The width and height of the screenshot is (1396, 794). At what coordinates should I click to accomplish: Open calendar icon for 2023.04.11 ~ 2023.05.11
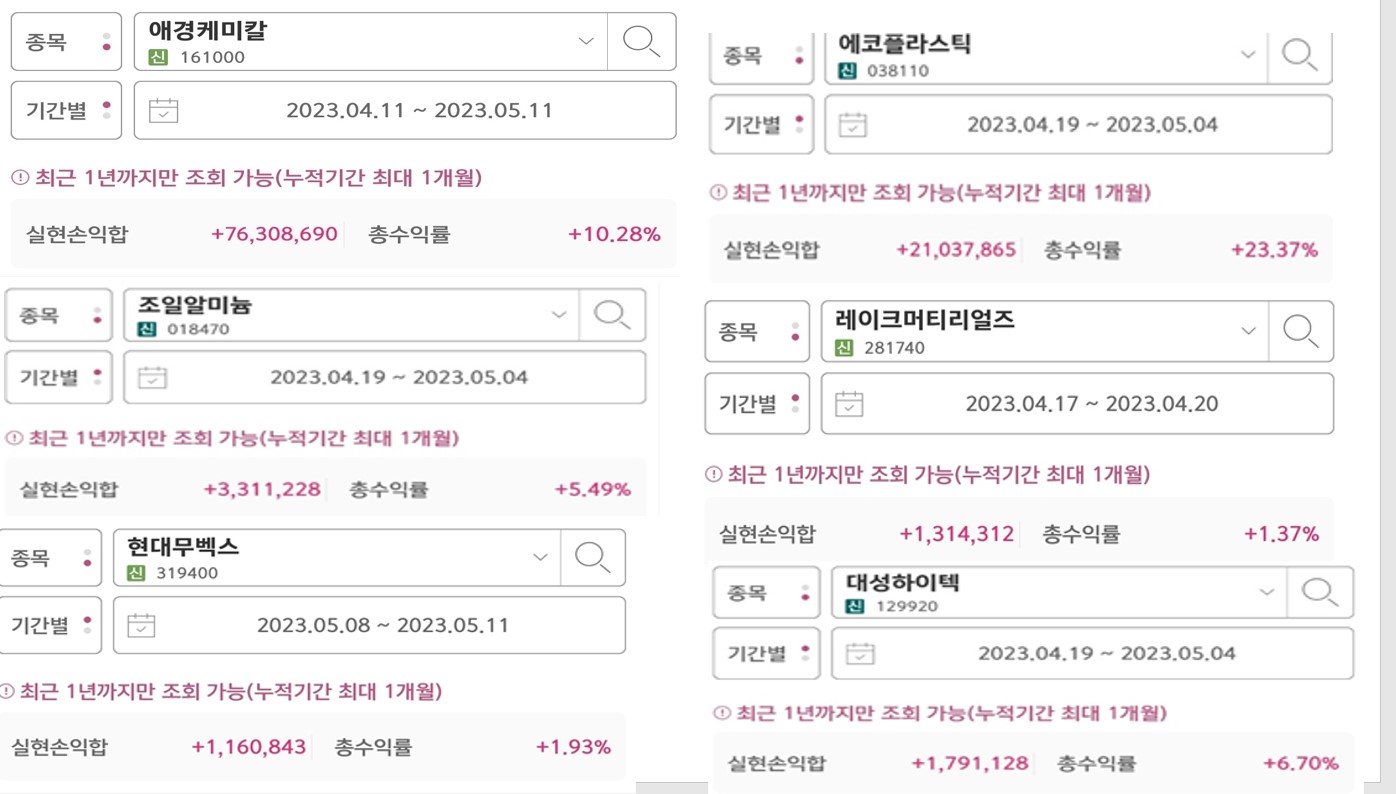coord(163,110)
